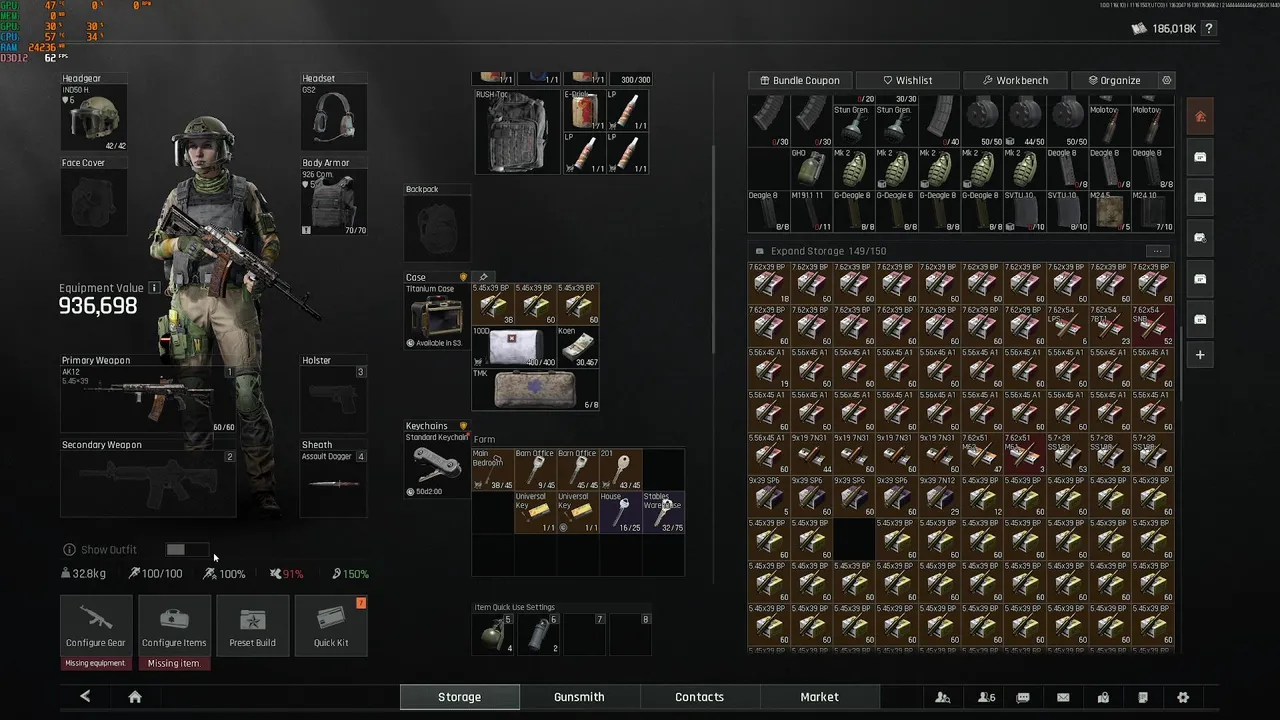1280x720 pixels.
Task: Click the empty Backpack slot
Action: tap(437, 228)
